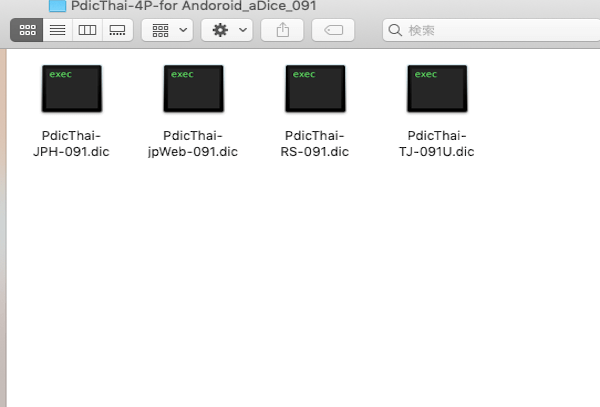This screenshot has width=600, height=407.
Task: Switch to list view mode
Action: click(x=57, y=30)
